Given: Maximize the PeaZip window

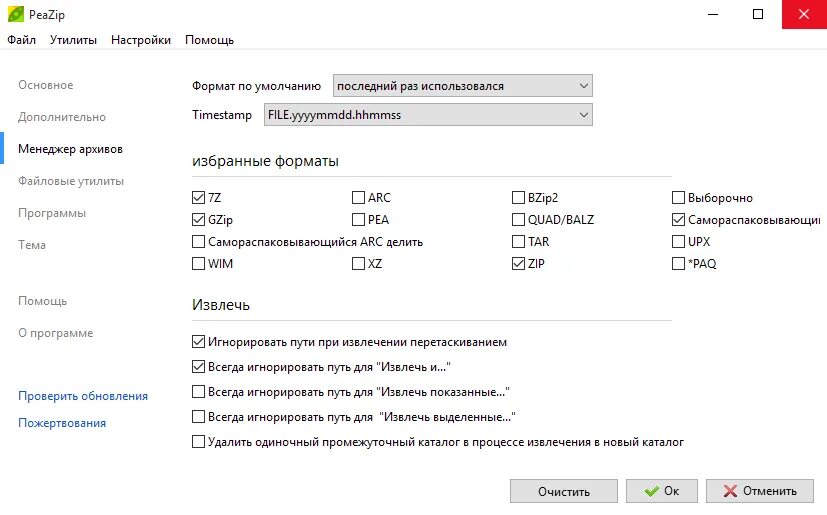Looking at the screenshot, I should click(x=758, y=14).
